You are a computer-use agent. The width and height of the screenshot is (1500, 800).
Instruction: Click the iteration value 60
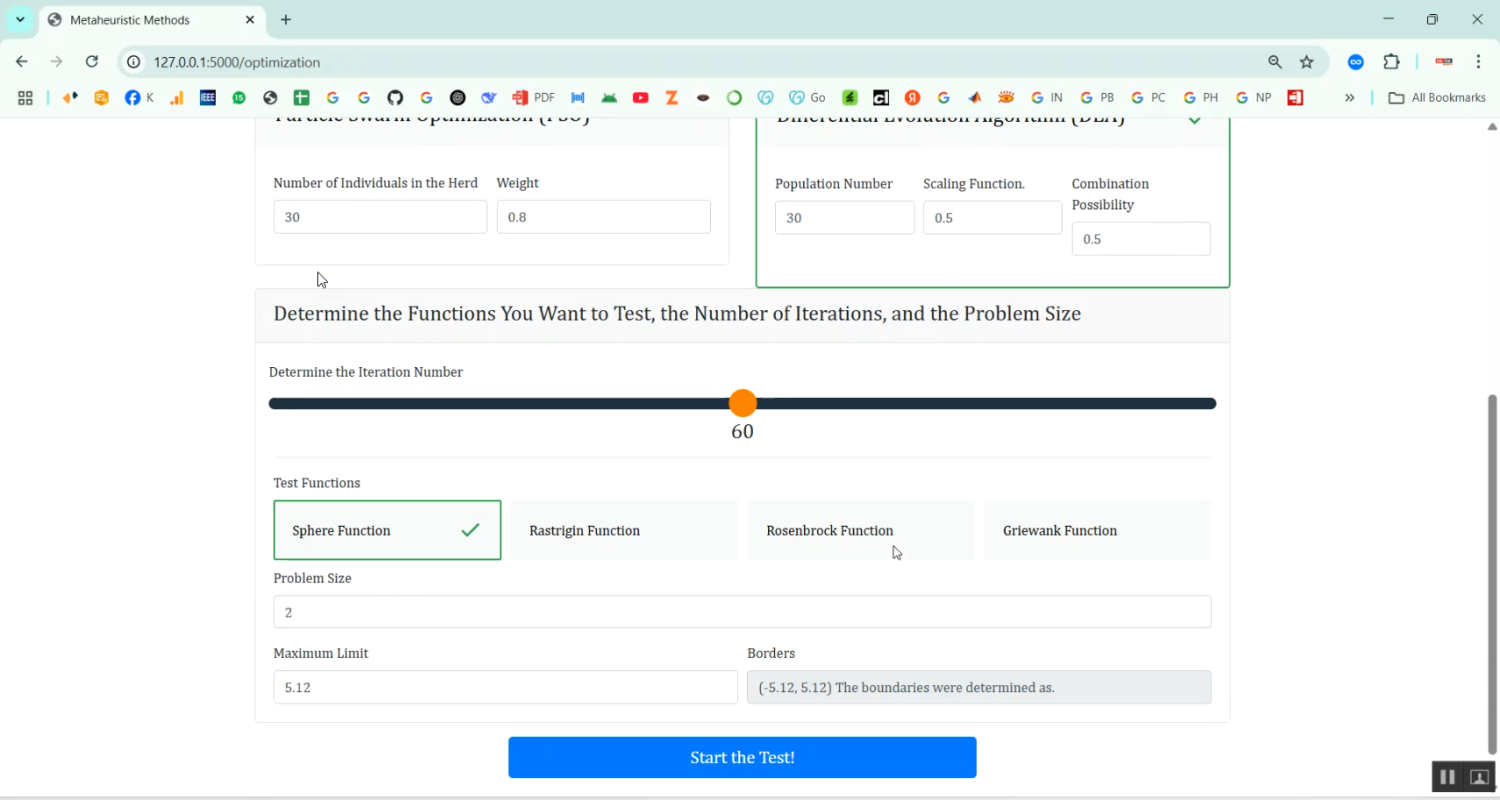(742, 432)
